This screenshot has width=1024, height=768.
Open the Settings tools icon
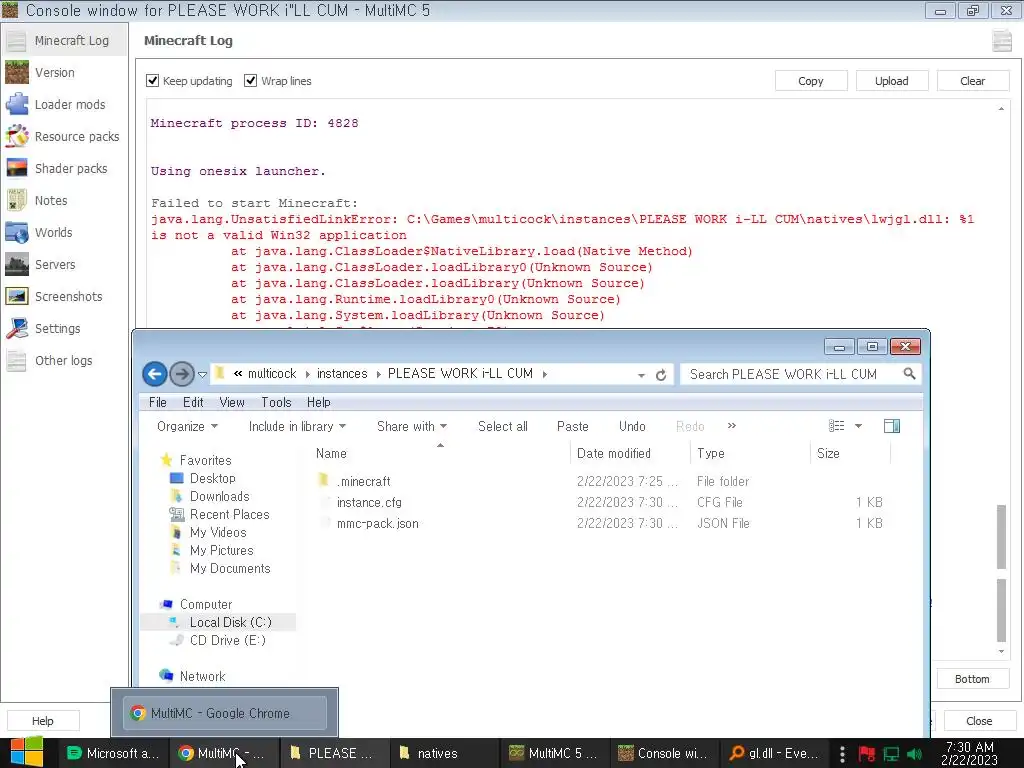[x=17, y=328]
